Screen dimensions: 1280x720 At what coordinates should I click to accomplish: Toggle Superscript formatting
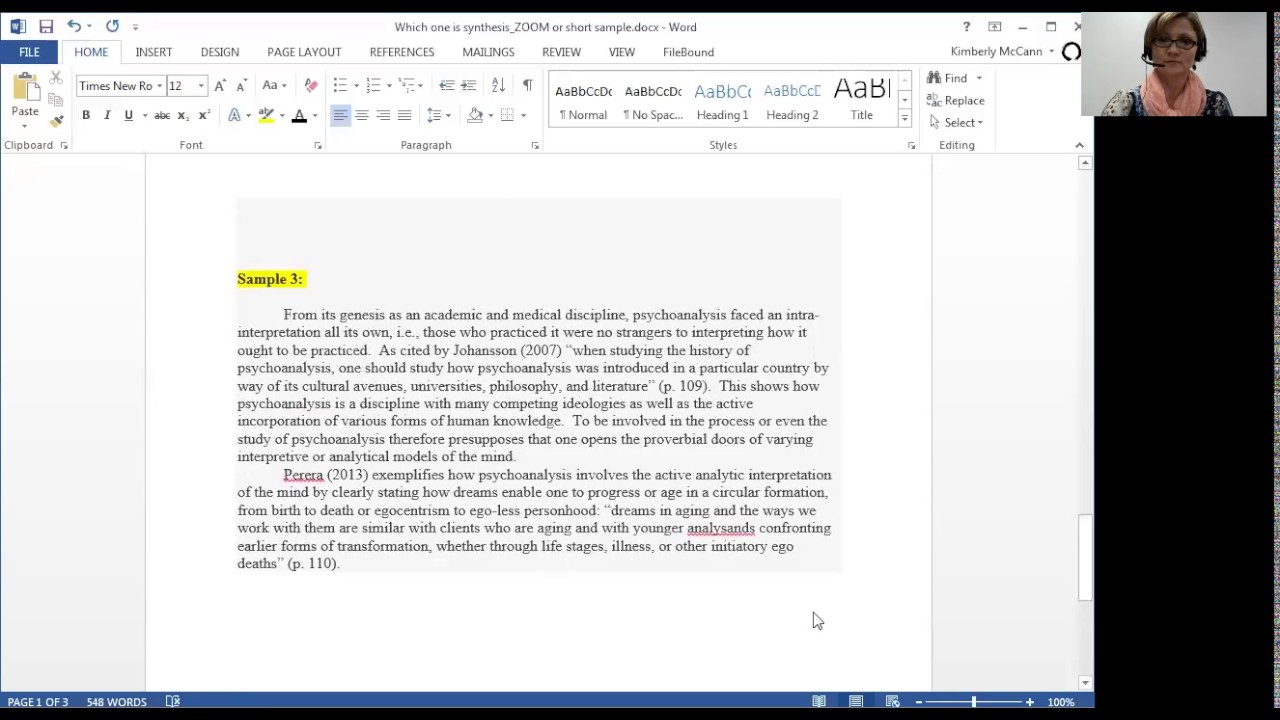[203, 116]
